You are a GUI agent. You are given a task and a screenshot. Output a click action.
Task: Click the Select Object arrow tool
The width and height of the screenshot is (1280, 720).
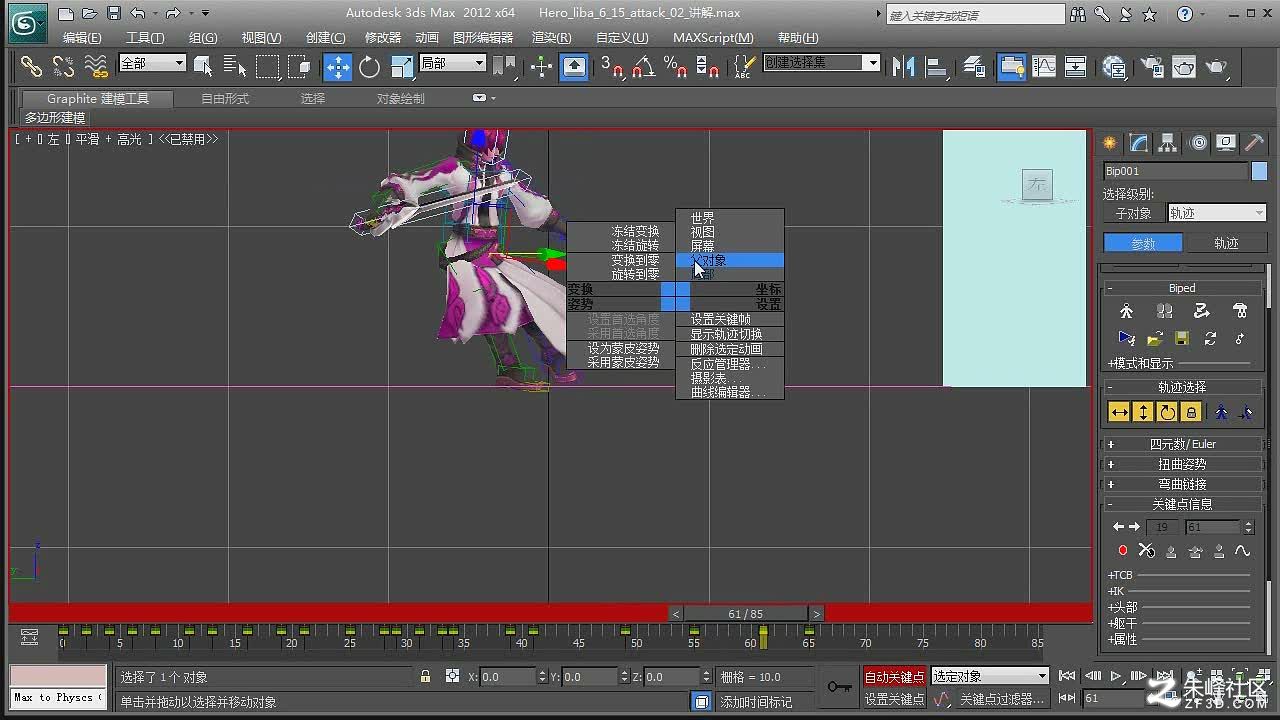click(203, 66)
